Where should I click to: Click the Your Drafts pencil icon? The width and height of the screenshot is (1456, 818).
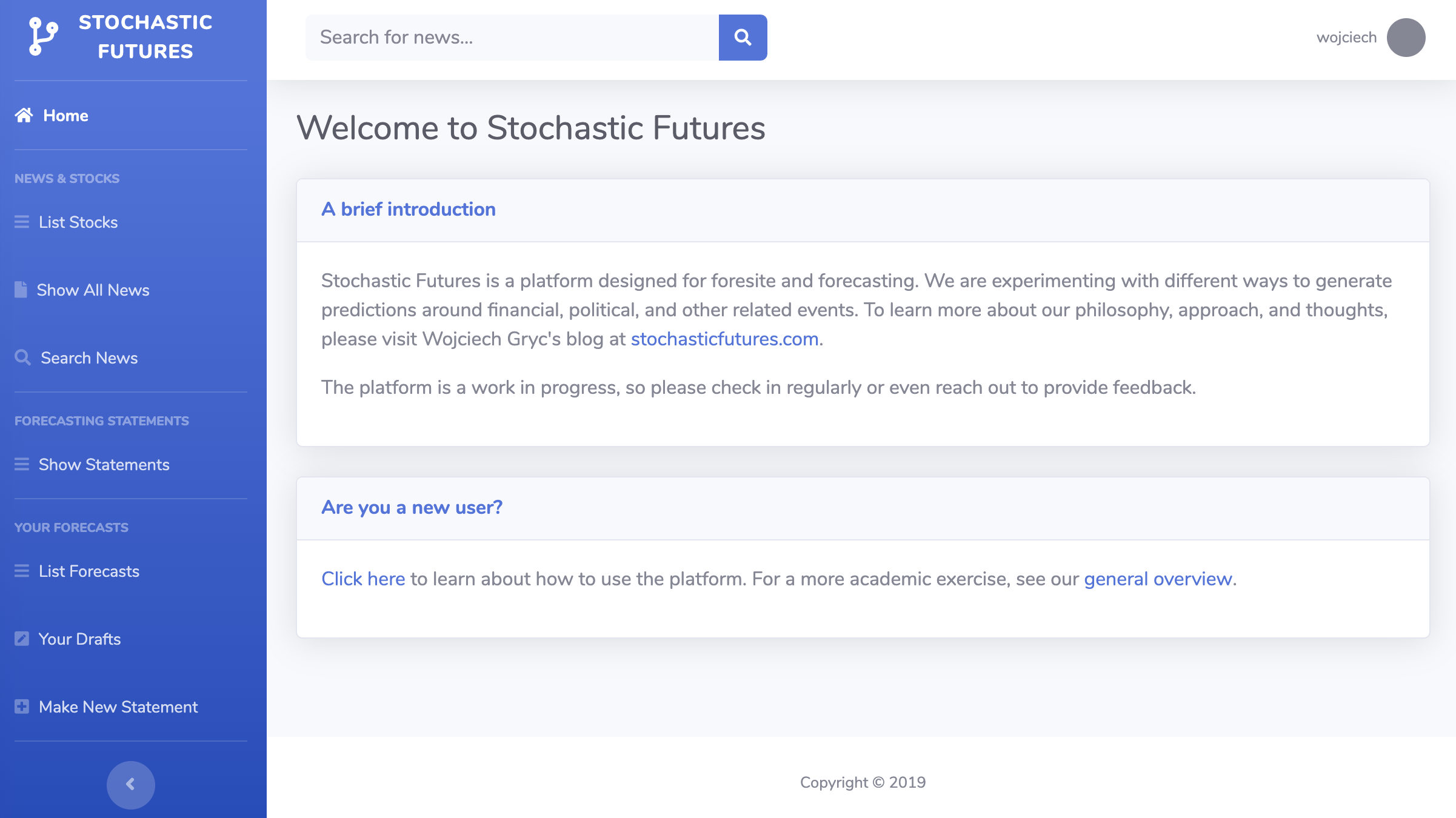click(x=22, y=639)
